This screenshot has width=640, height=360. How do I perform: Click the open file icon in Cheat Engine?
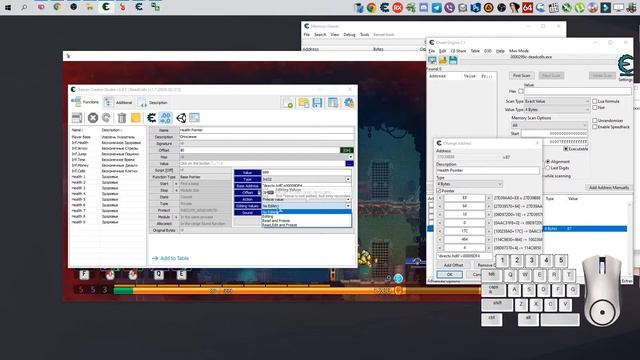click(443, 60)
